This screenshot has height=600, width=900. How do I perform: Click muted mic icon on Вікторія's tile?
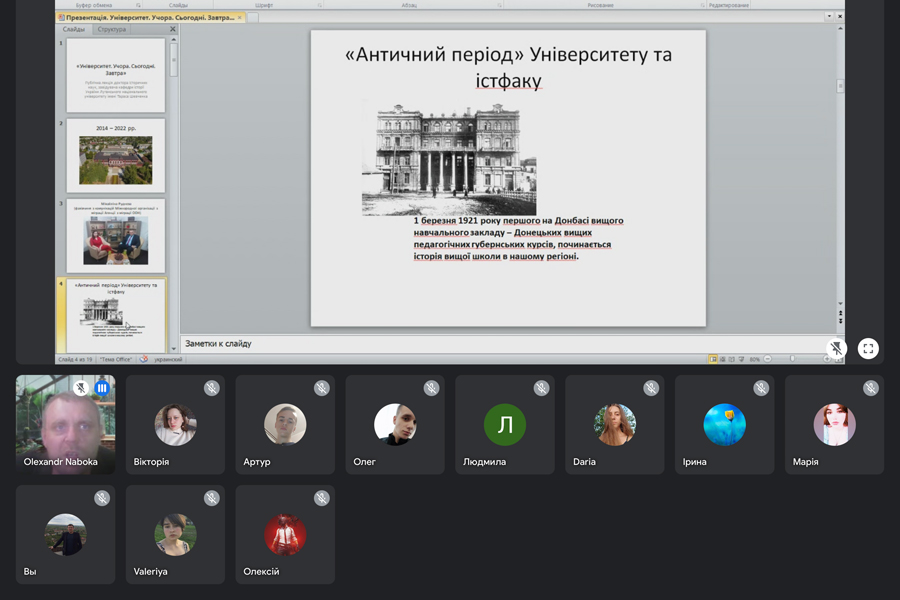[212, 388]
